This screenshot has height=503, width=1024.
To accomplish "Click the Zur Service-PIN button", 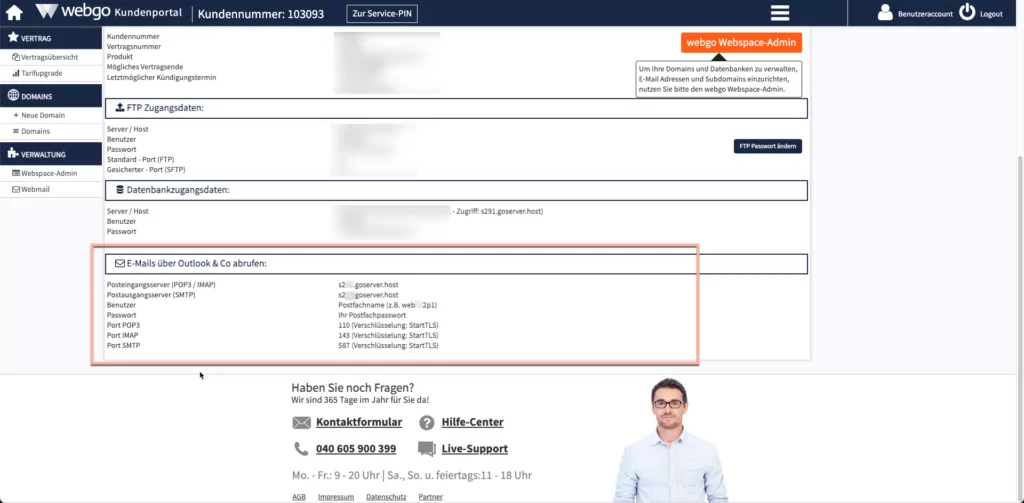I will (x=382, y=14).
